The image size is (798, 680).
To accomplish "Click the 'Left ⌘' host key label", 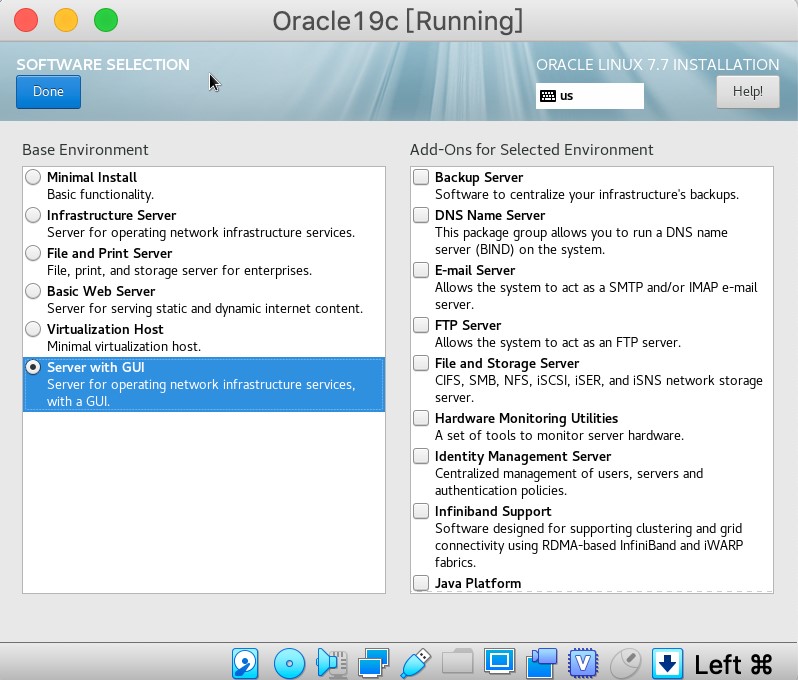I will point(733,665).
